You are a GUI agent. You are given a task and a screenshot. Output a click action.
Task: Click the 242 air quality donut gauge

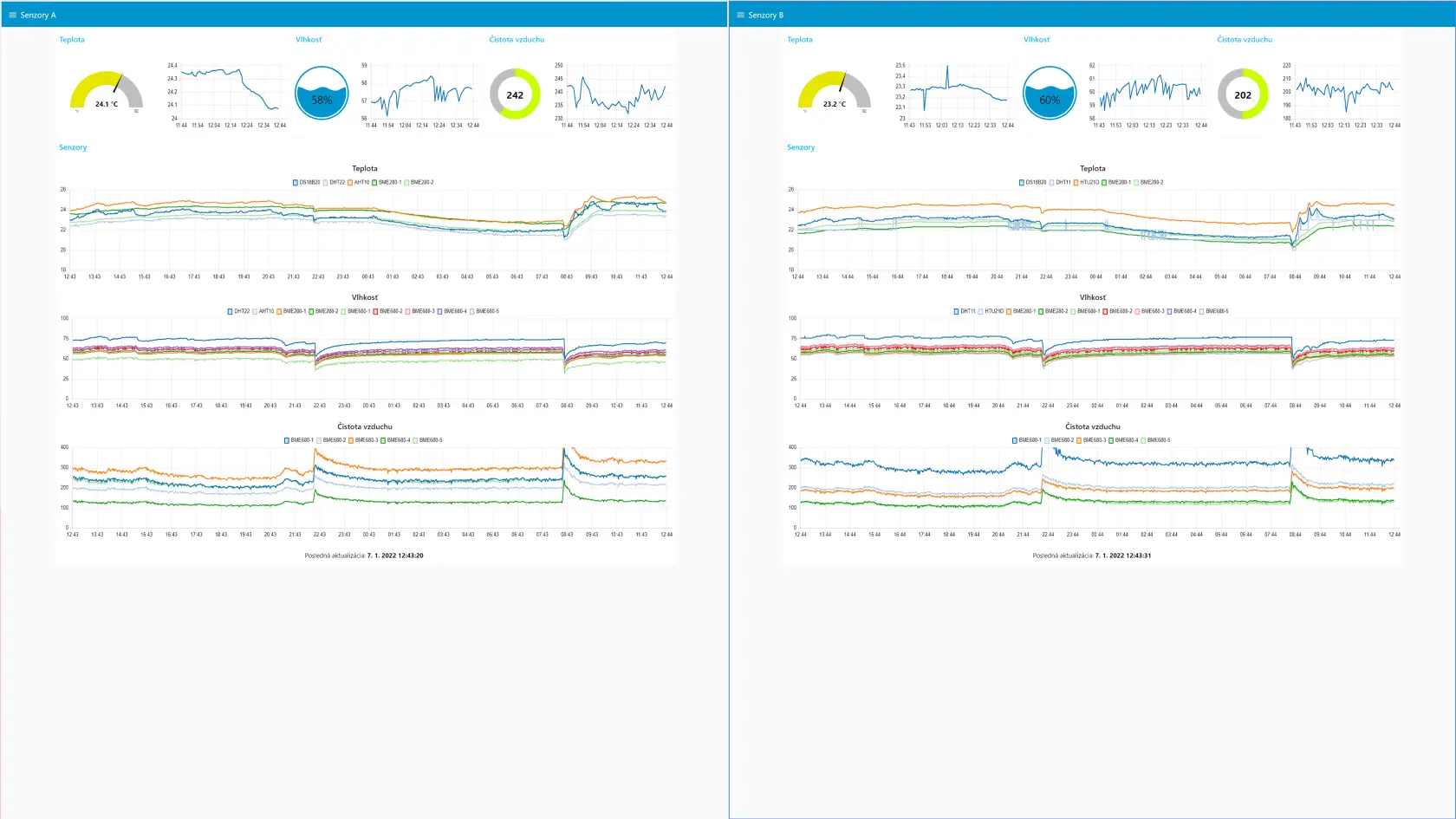tap(515, 94)
